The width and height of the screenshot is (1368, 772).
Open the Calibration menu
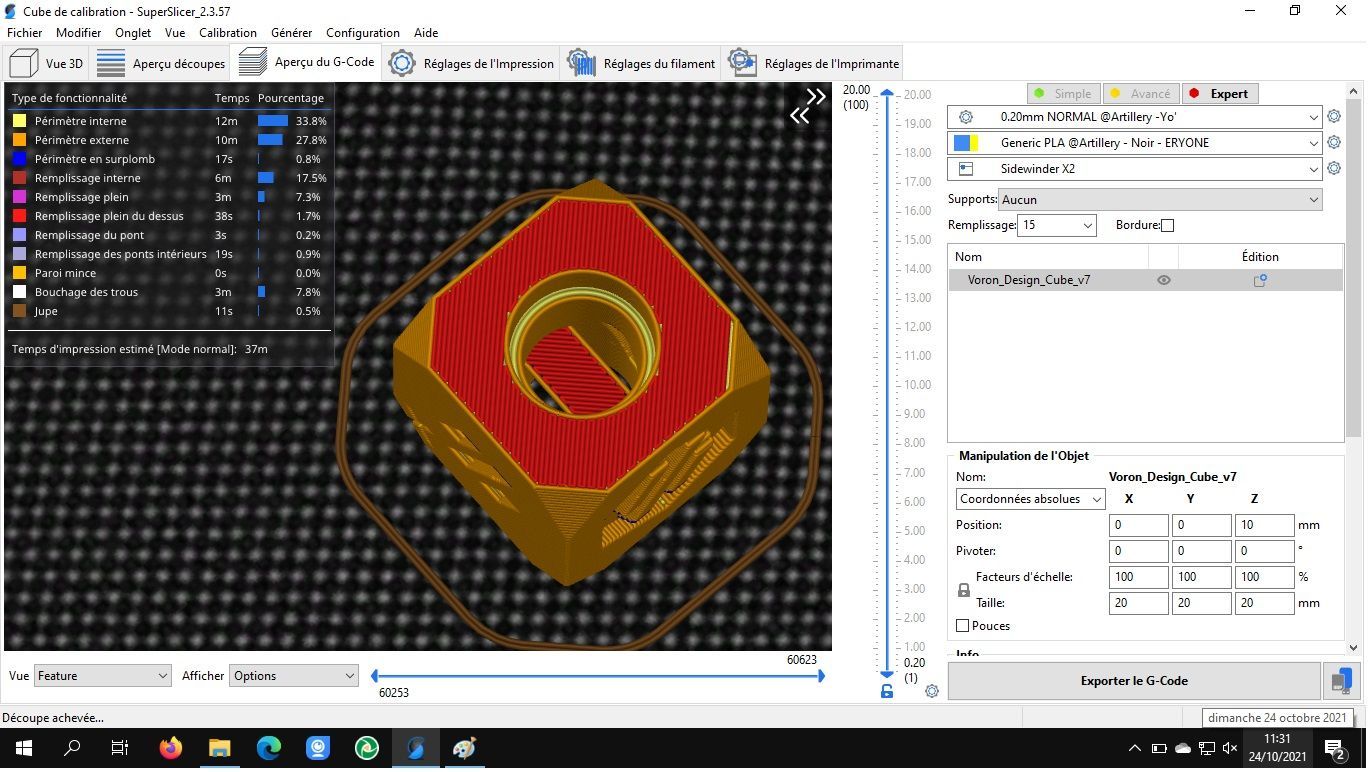[228, 33]
